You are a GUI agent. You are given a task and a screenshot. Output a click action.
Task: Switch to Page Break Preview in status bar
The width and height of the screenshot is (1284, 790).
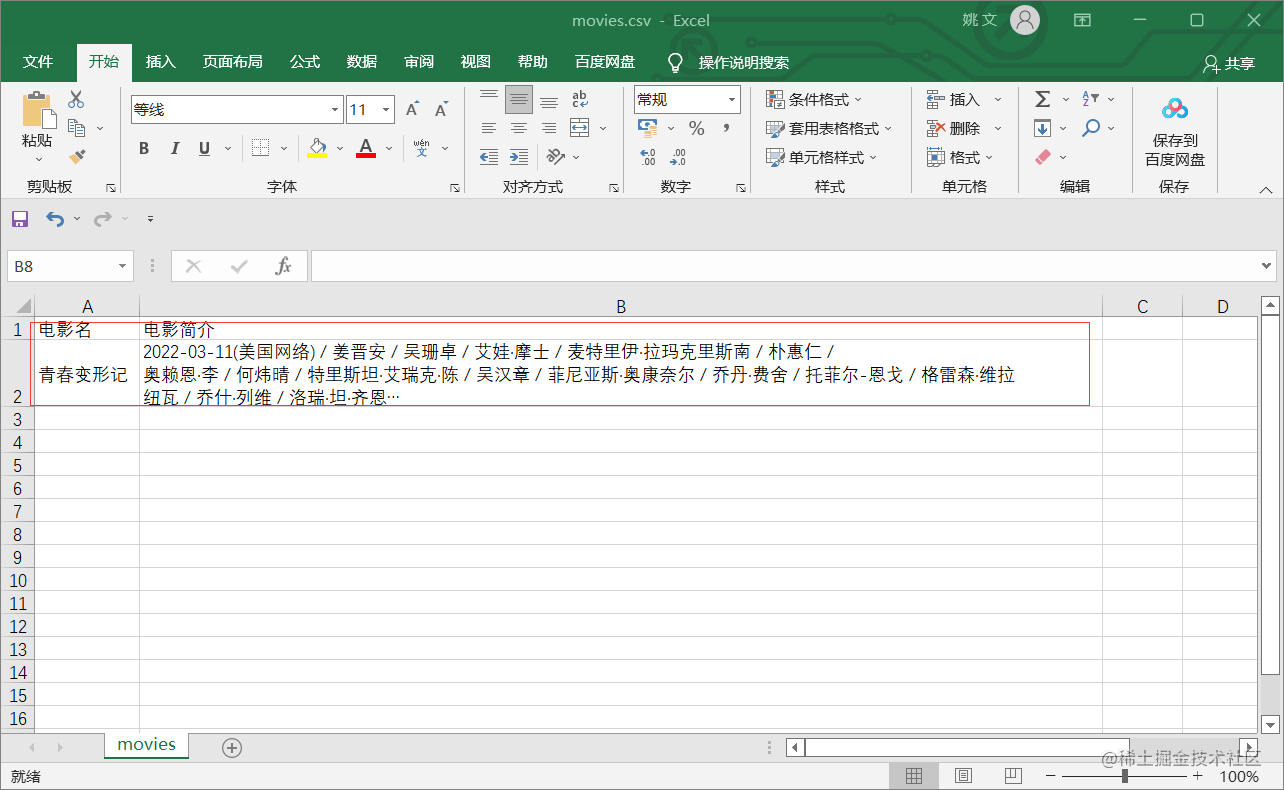click(1013, 776)
